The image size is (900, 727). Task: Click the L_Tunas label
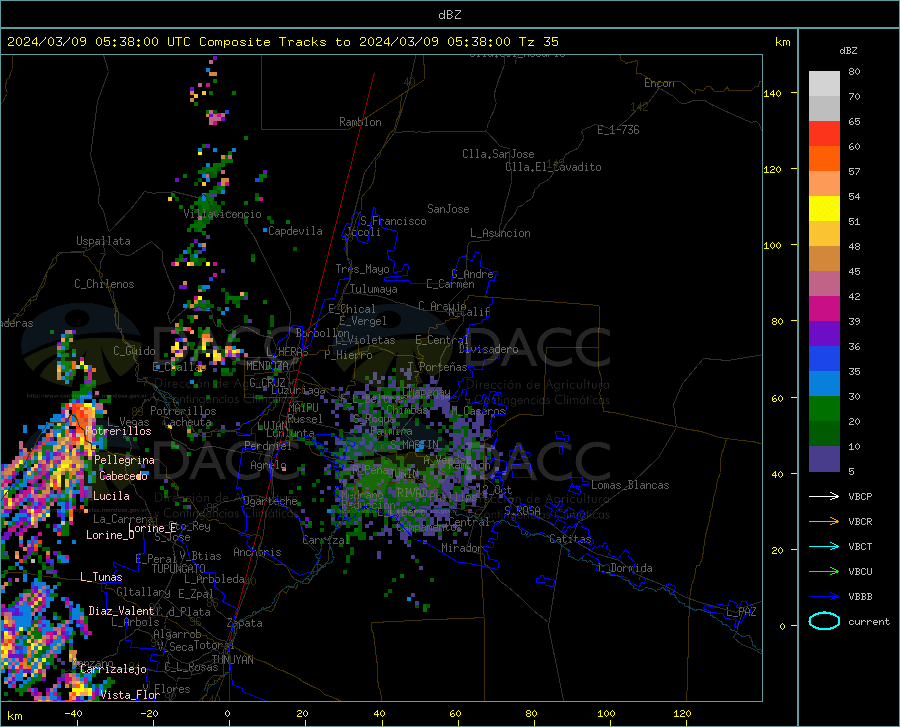101,577
